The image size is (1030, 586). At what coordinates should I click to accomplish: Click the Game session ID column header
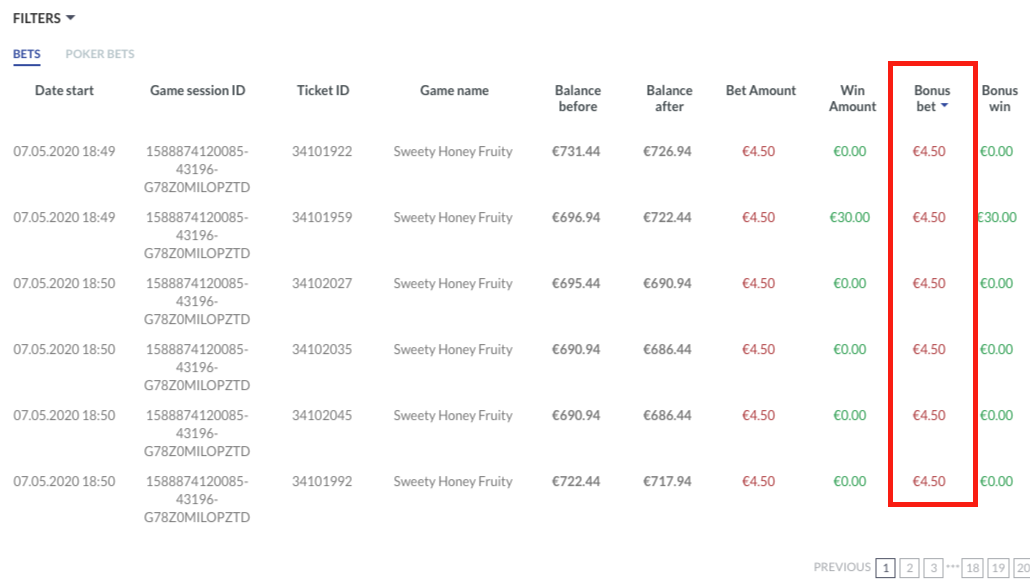coord(197,91)
